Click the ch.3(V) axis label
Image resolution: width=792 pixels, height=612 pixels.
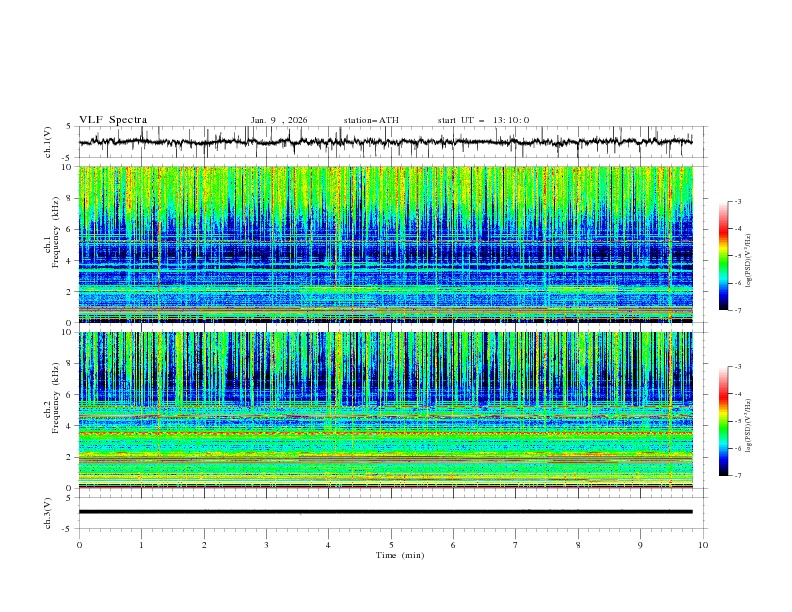tap(48, 513)
